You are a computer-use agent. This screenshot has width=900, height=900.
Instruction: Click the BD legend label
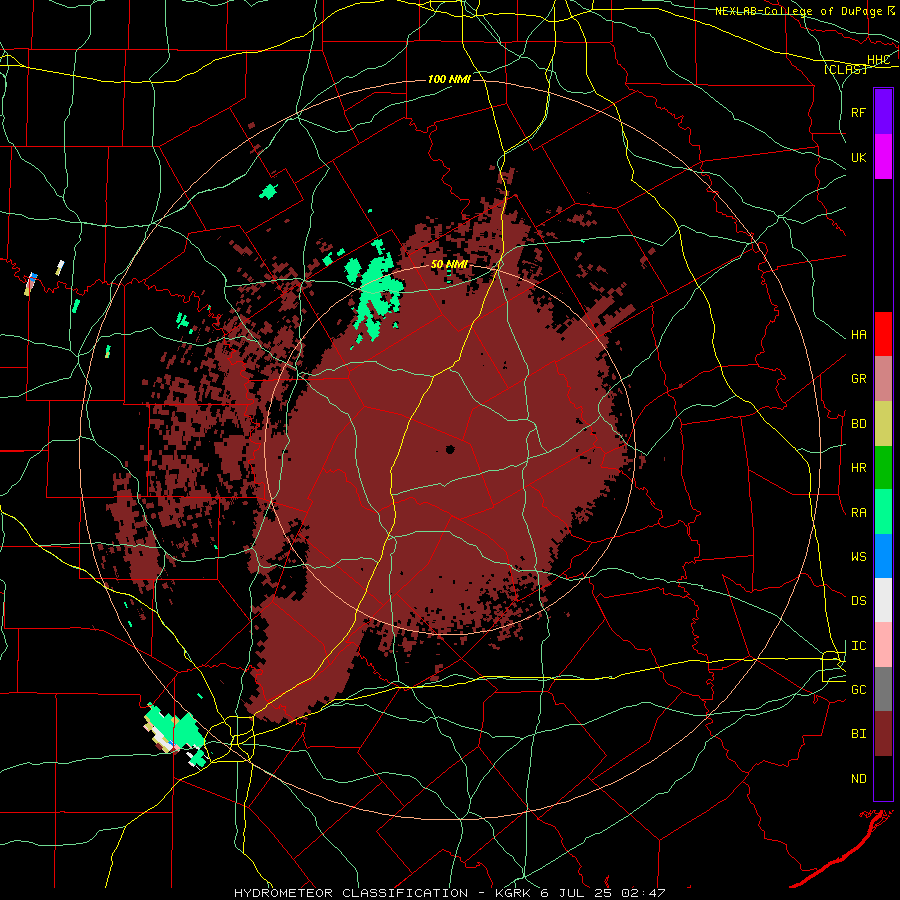pos(858,424)
